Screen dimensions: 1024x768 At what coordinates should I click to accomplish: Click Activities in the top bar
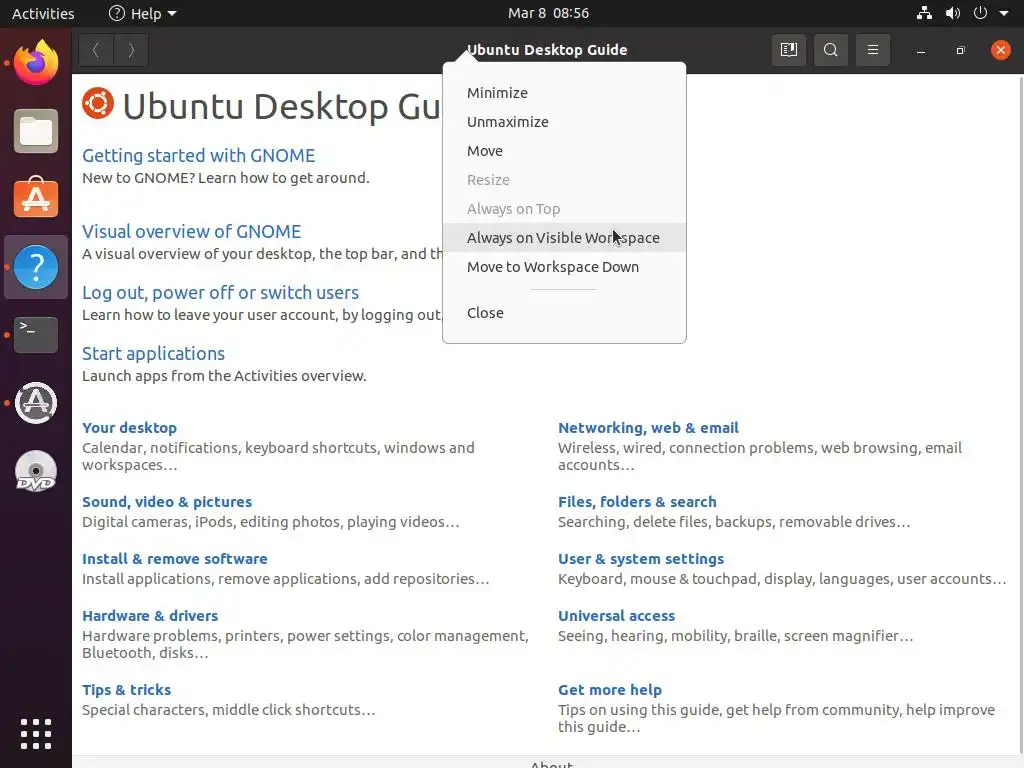click(x=43, y=13)
